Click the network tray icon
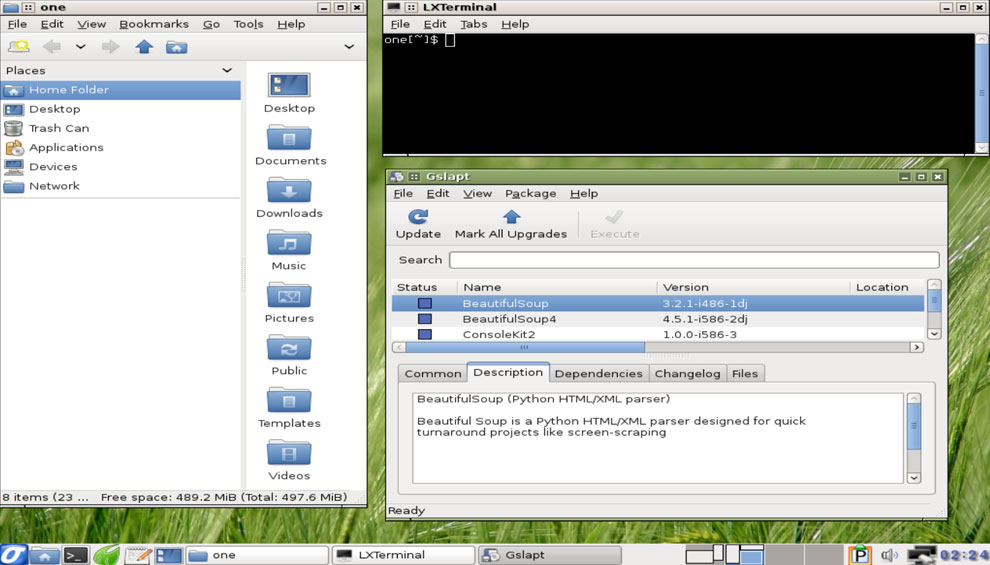This screenshot has width=990, height=565. pos(921,555)
